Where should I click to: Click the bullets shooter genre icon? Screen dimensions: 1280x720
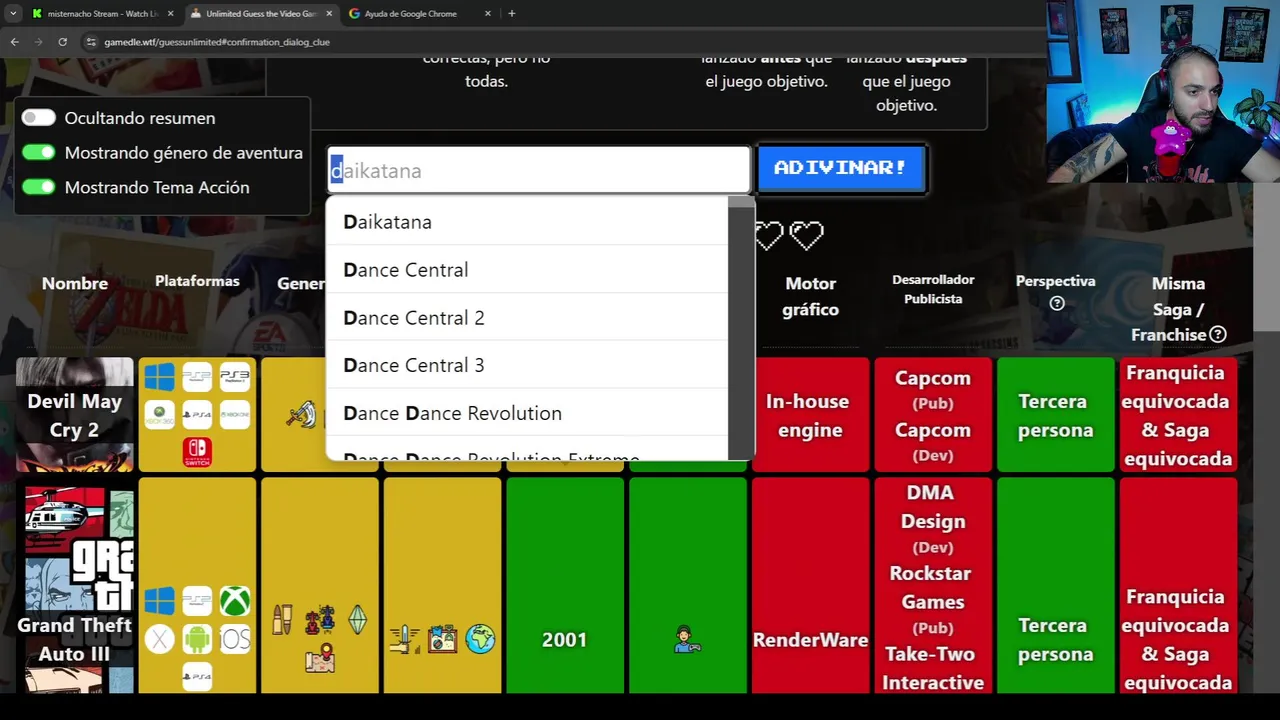(x=282, y=620)
